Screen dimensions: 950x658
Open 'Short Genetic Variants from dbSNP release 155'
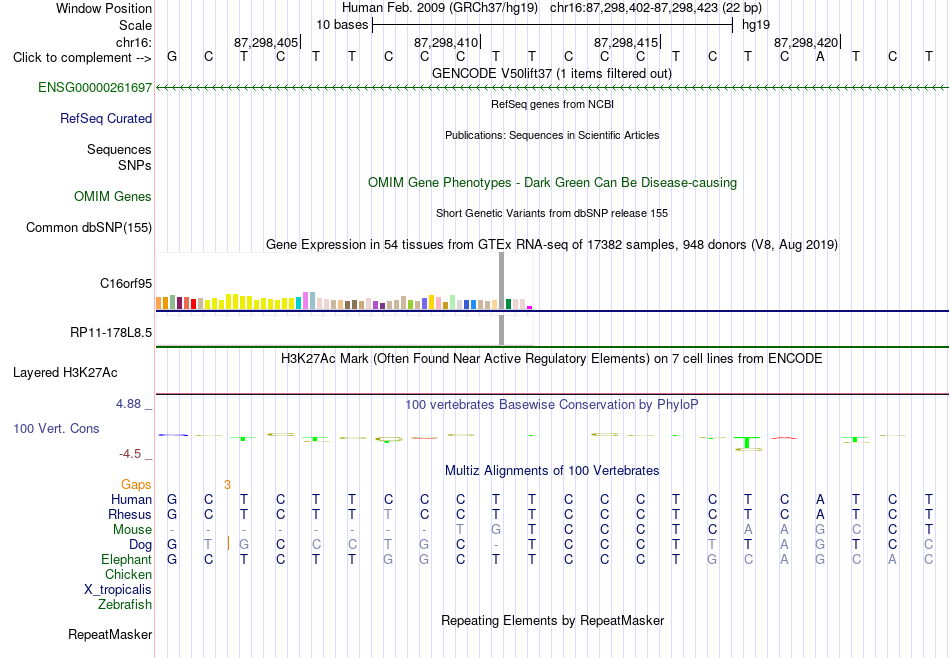(552, 213)
